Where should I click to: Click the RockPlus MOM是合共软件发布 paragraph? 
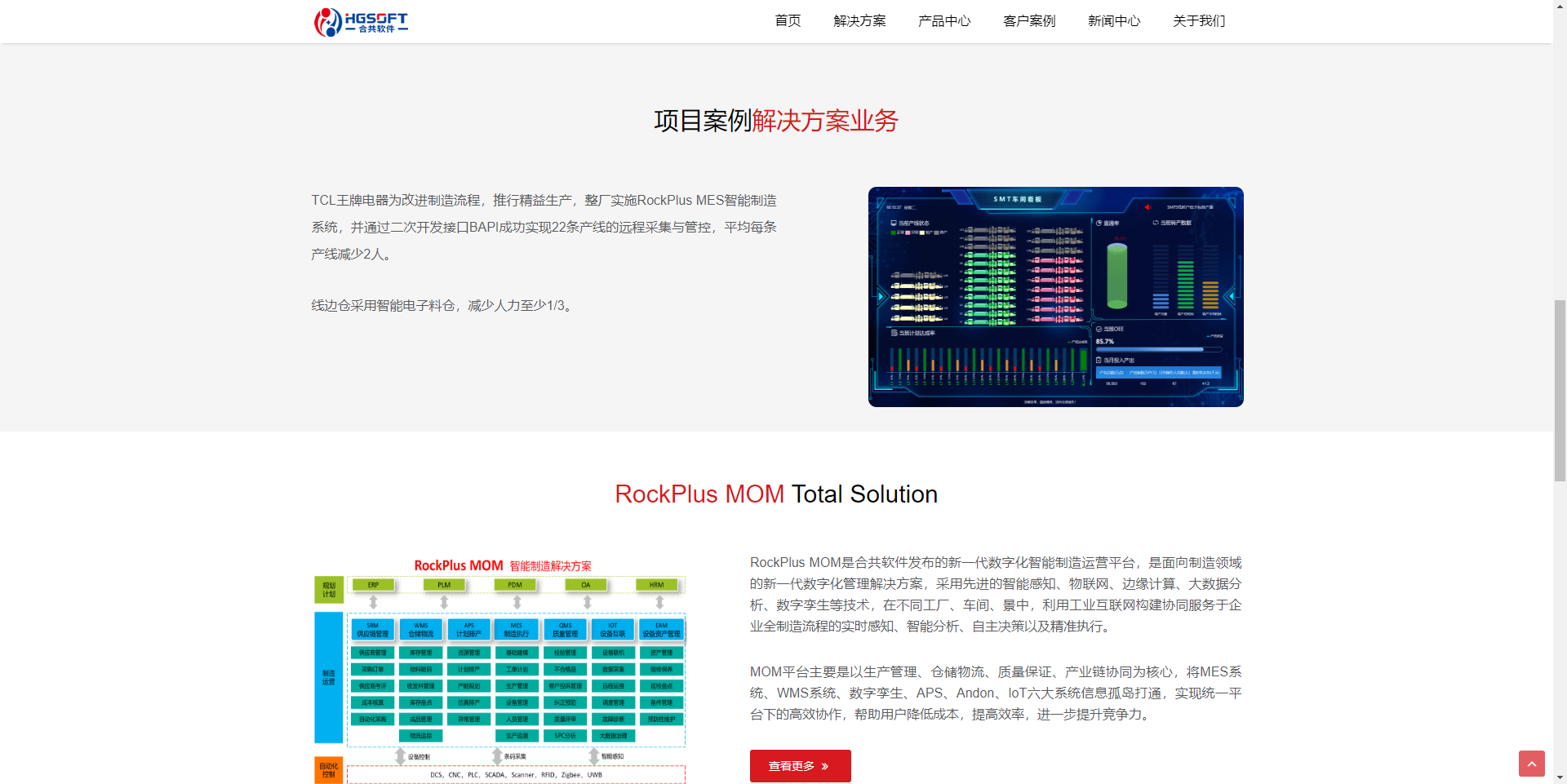tap(996, 595)
